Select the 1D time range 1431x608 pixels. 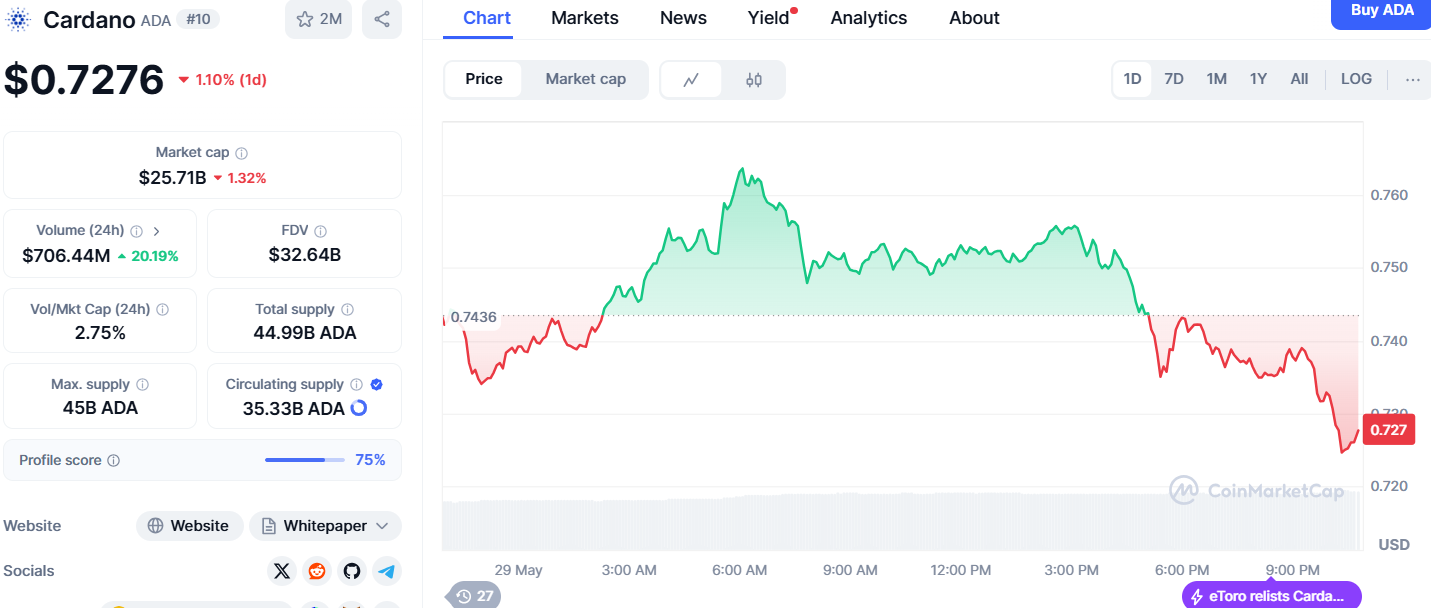[x=1132, y=79]
